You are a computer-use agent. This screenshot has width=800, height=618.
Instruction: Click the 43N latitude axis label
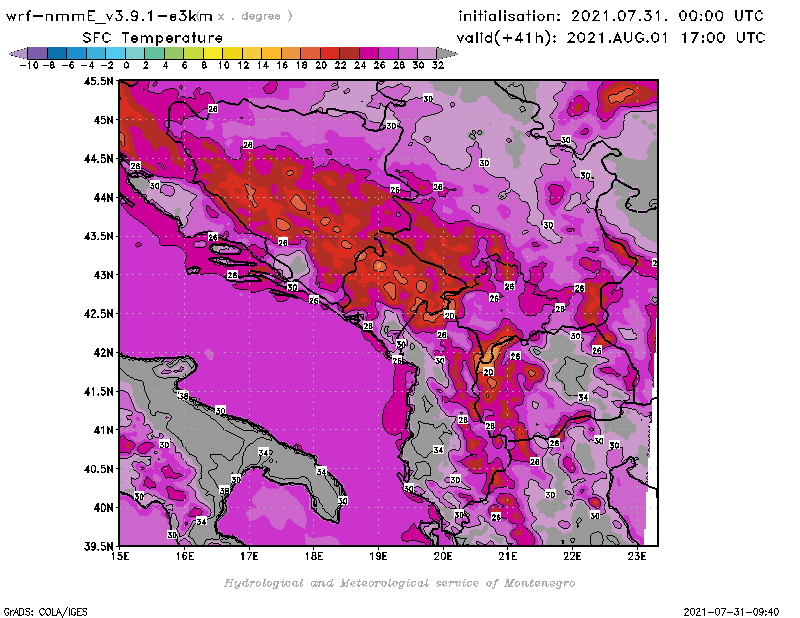(x=103, y=275)
